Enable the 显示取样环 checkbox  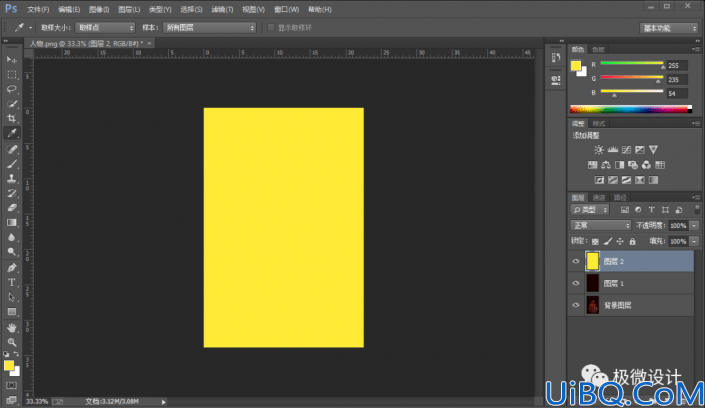coord(271,27)
